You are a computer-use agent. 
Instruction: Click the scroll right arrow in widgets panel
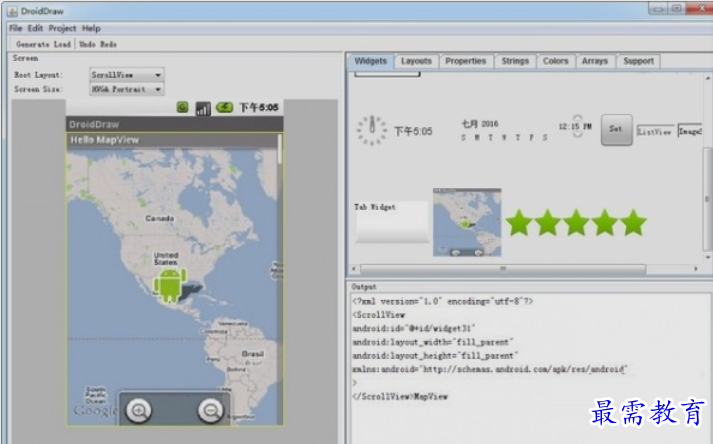(696, 269)
